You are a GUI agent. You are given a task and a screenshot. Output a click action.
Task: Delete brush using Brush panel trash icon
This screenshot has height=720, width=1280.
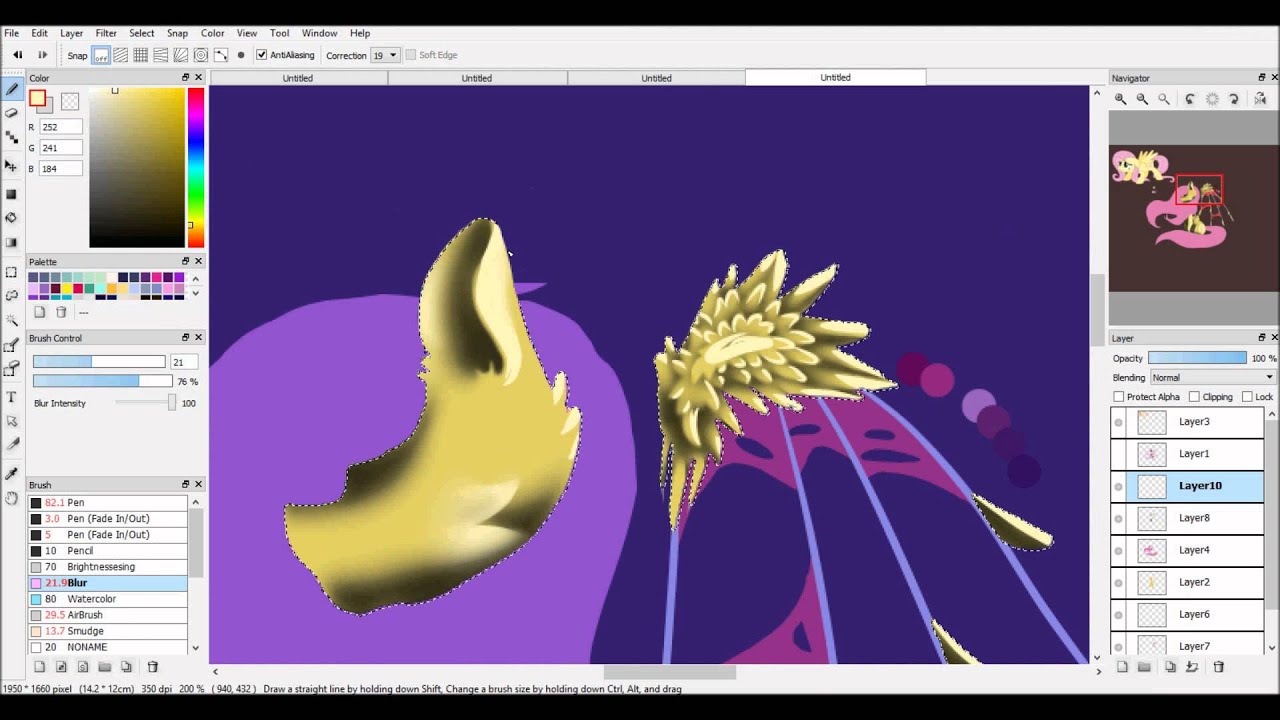[153, 667]
